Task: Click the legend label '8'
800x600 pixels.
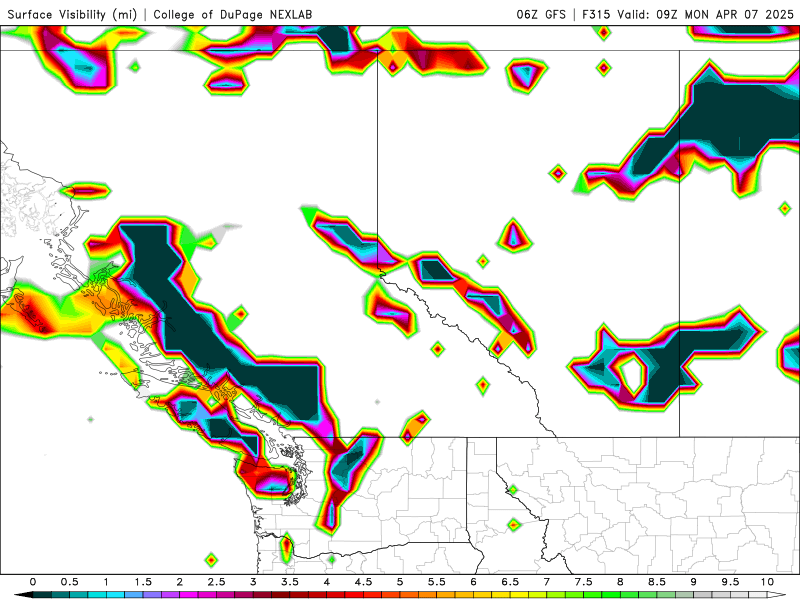Action: (620, 582)
